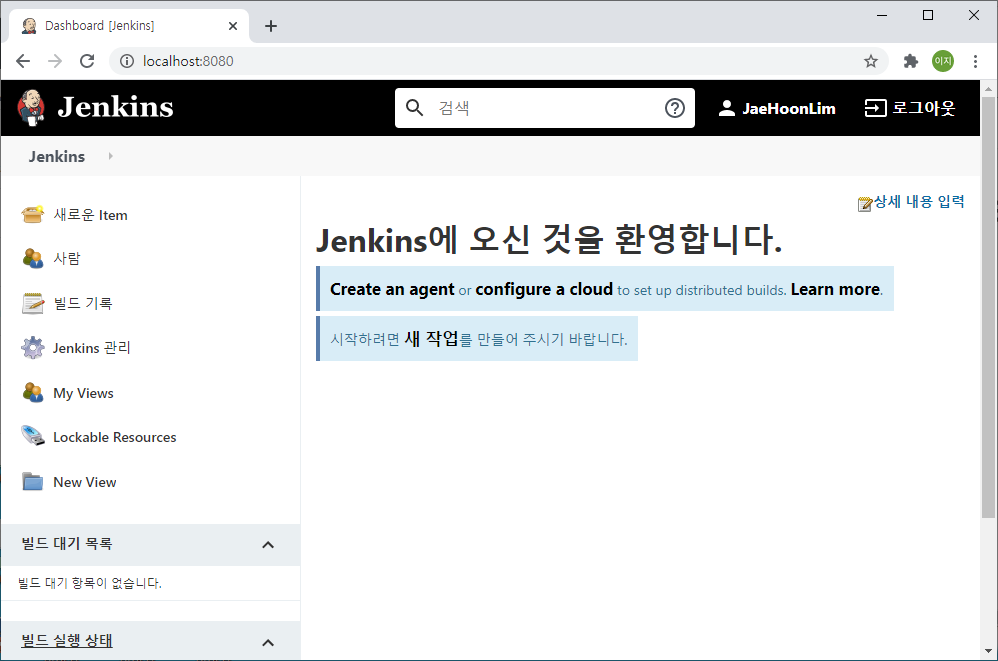Open a new browser tab with plus
This screenshot has height=661, width=998.
click(271, 26)
